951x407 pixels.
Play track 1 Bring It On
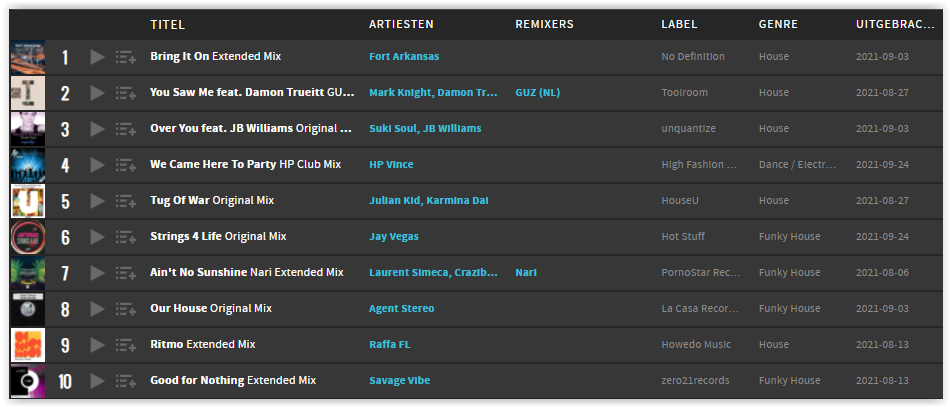[97, 57]
